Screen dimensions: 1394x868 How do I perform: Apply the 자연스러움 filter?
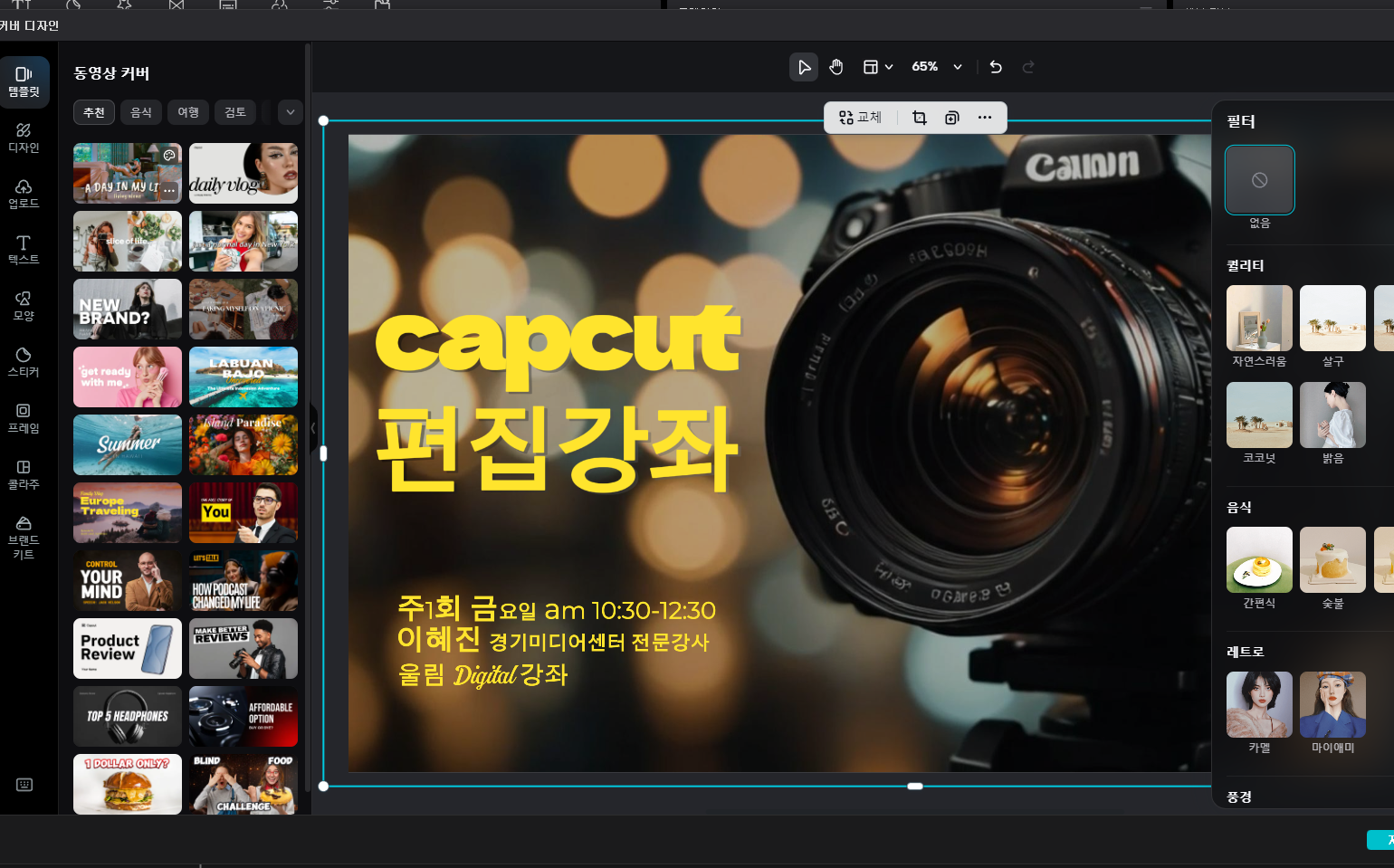pyautogui.click(x=1259, y=319)
